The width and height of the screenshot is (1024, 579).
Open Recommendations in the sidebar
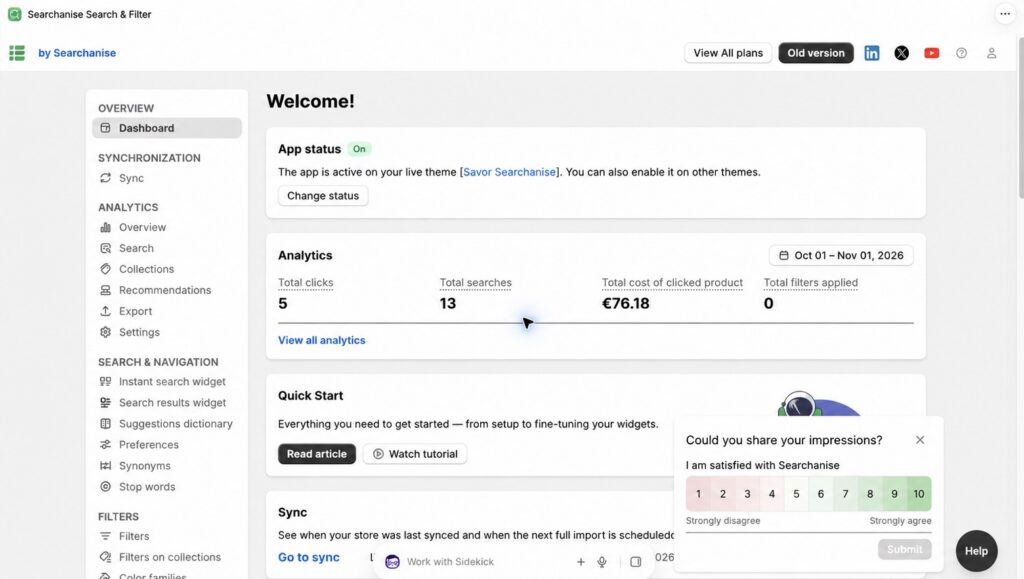click(x=167, y=290)
